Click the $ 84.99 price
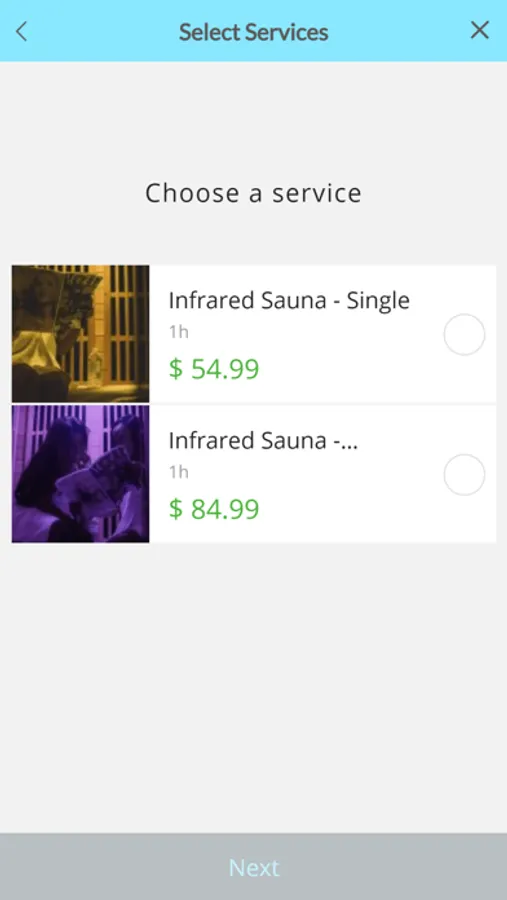This screenshot has width=507, height=900. [214, 509]
